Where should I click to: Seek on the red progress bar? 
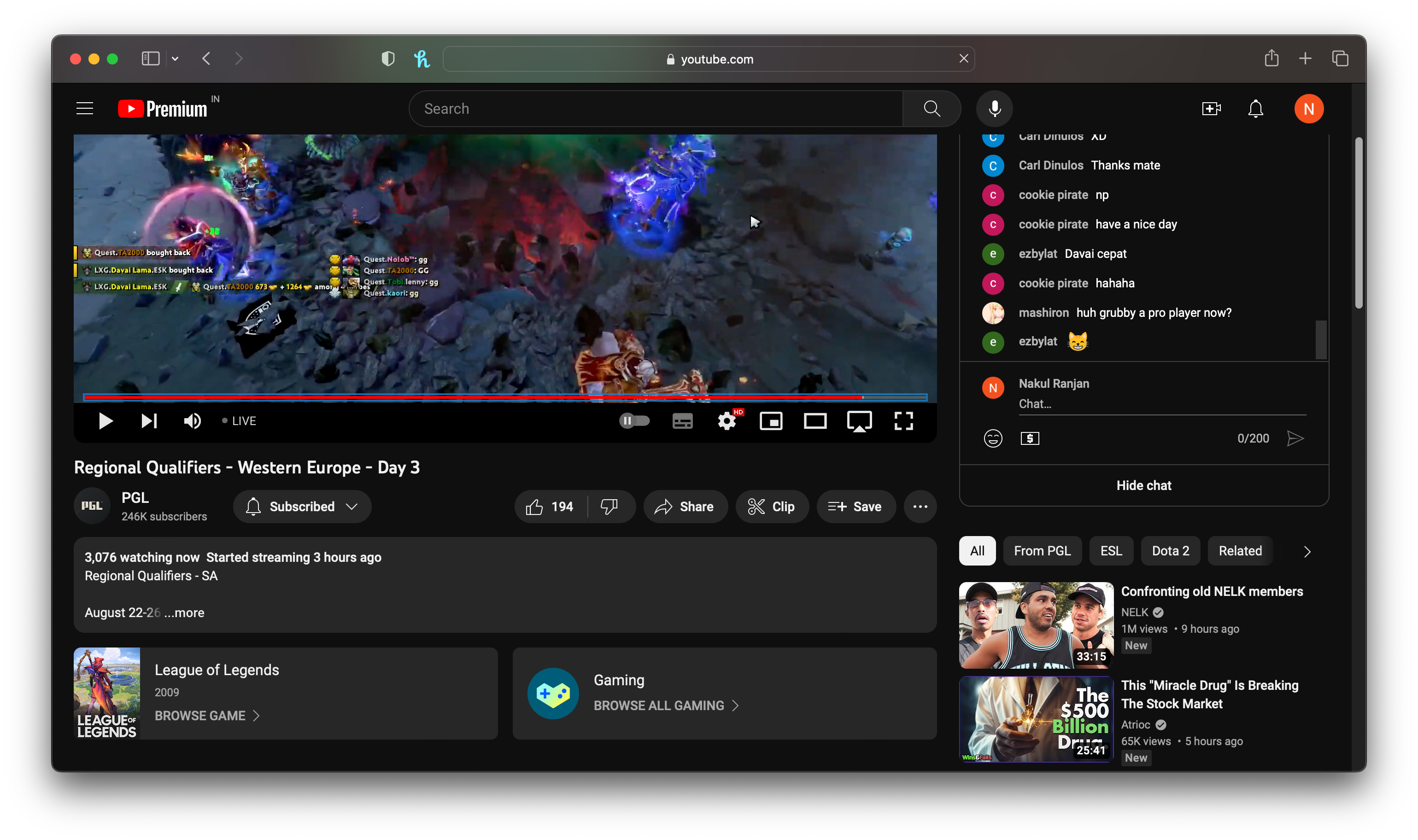[x=505, y=397]
